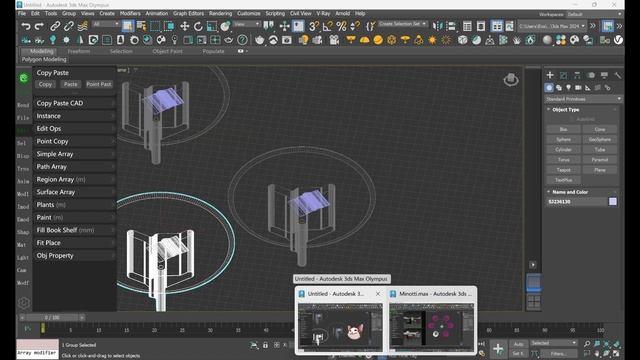This screenshot has height=360, width=640.
Task: Open the Hierarchy panel tab icon
Action: (577, 75)
